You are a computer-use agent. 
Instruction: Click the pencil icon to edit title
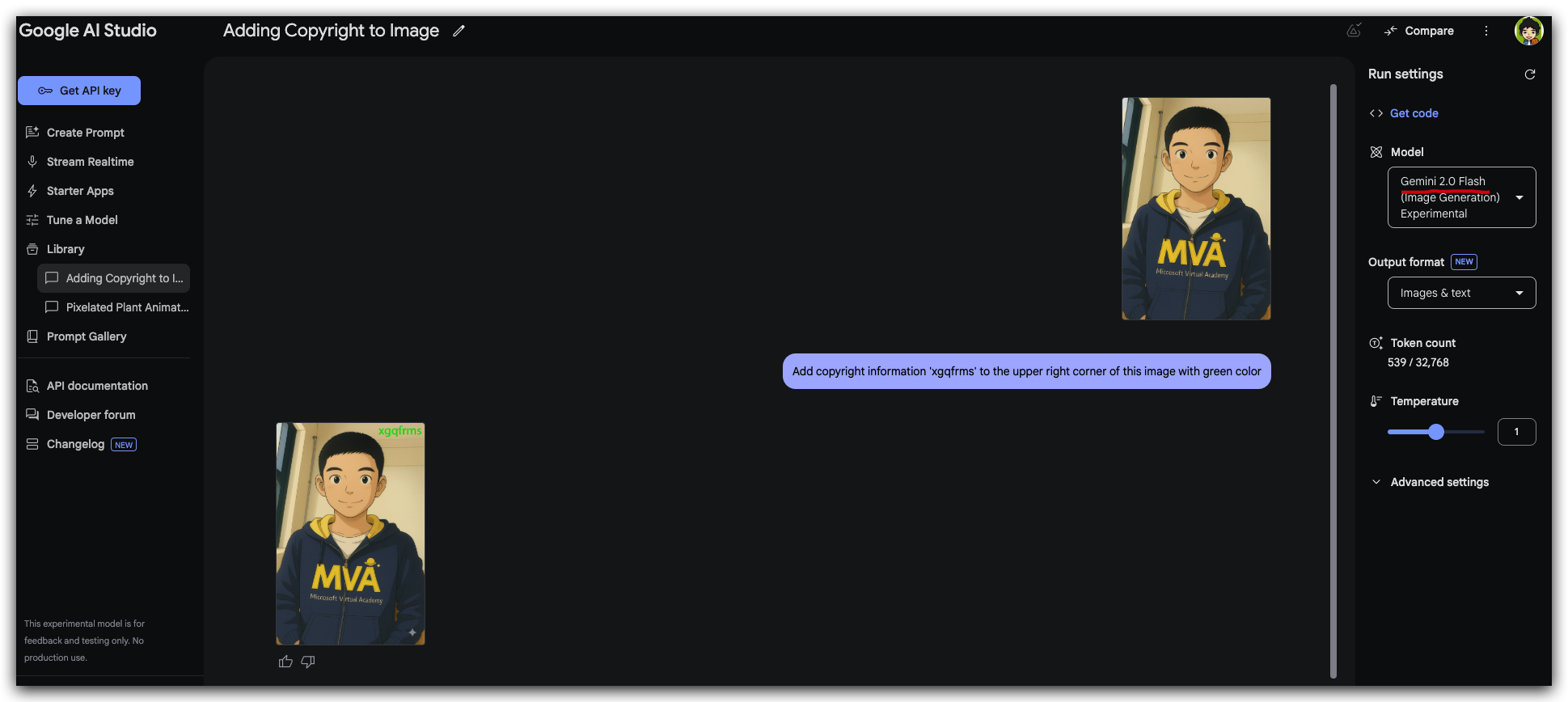(x=459, y=31)
